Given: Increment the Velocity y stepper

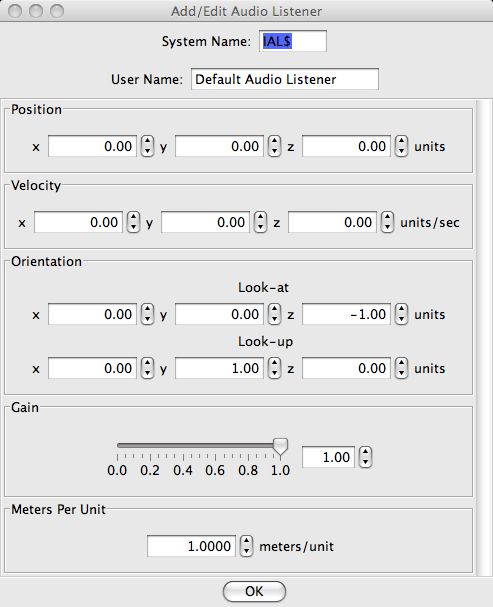Looking at the screenshot, I should [x=260, y=217].
